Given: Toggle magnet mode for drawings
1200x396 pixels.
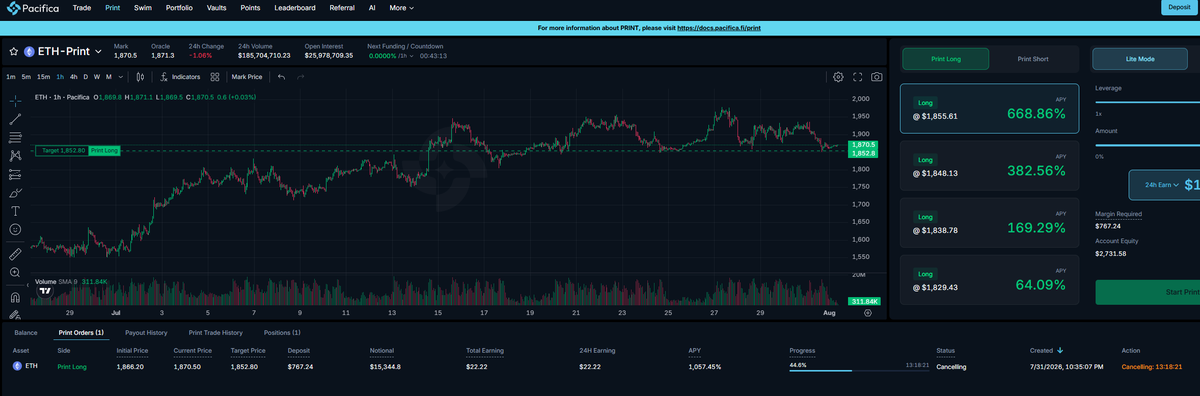Looking at the screenshot, I should (x=15, y=297).
